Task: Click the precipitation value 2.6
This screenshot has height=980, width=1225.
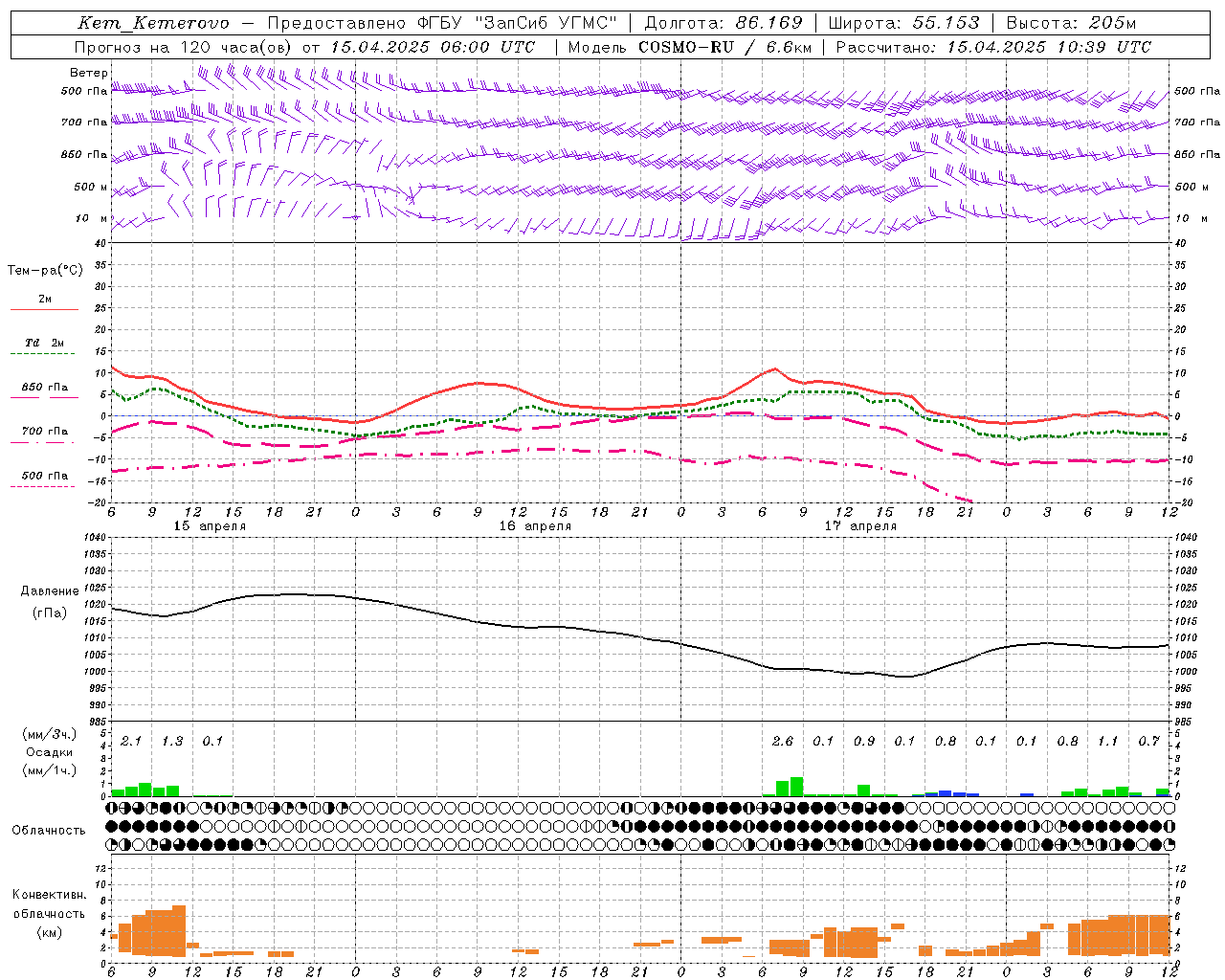Action: [x=782, y=741]
